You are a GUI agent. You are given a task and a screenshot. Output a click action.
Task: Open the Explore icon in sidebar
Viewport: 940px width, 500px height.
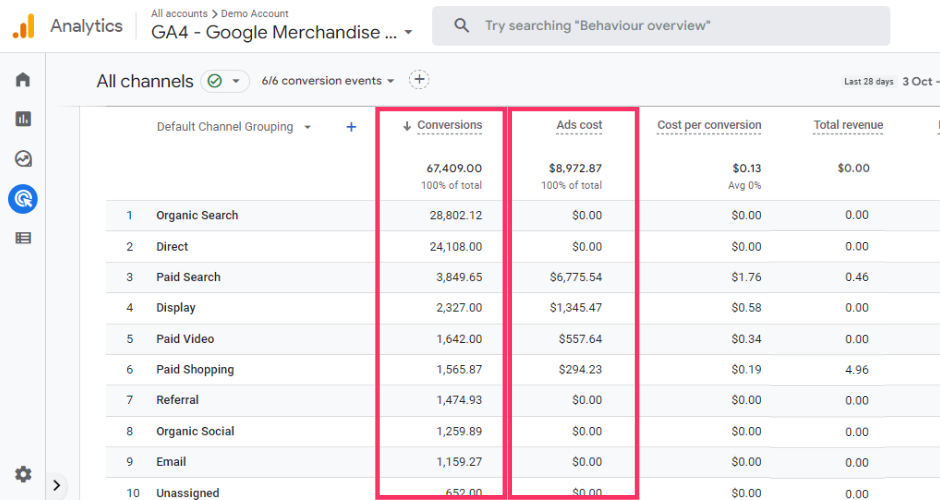23,159
